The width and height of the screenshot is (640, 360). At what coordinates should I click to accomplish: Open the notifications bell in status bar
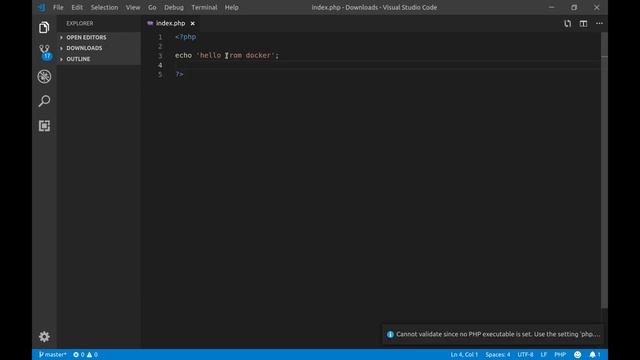click(x=595, y=354)
